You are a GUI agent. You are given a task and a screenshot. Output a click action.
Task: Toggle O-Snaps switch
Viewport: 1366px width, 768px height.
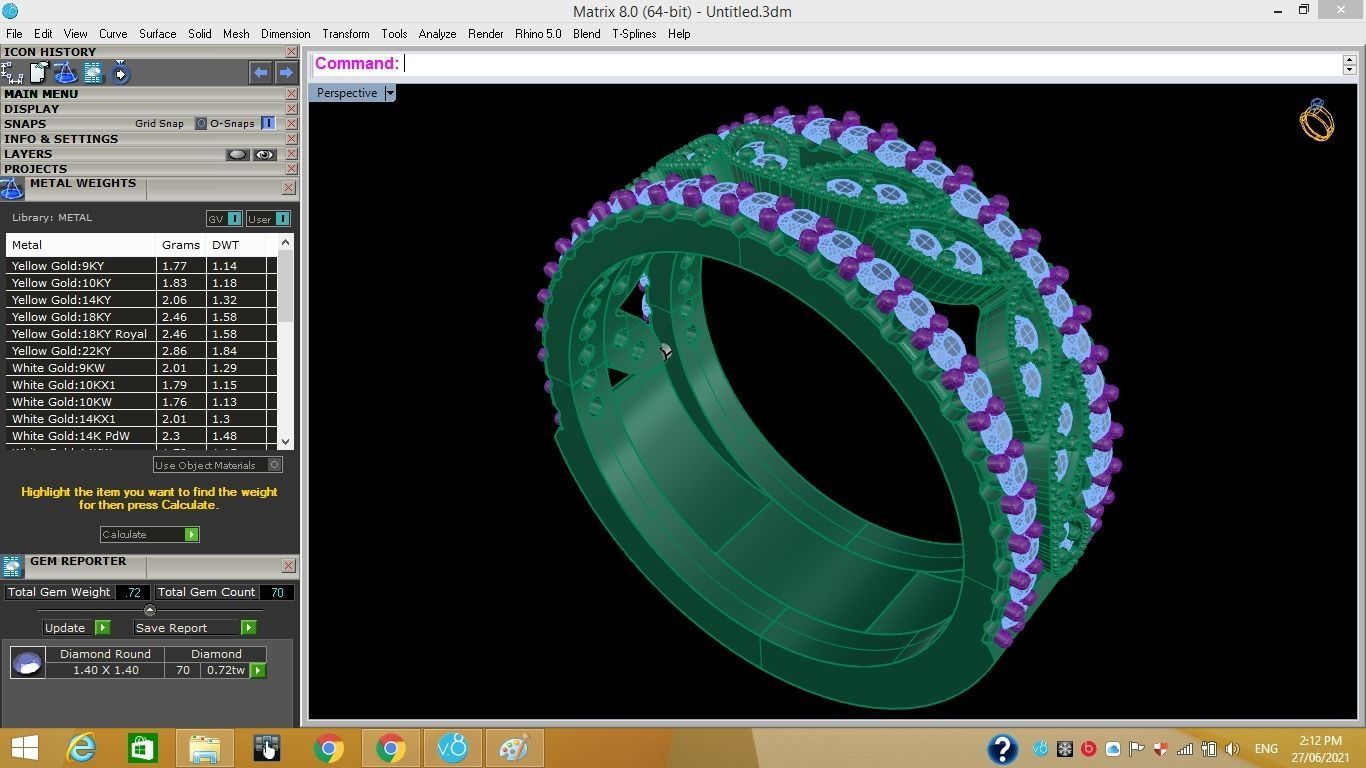click(x=268, y=124)
